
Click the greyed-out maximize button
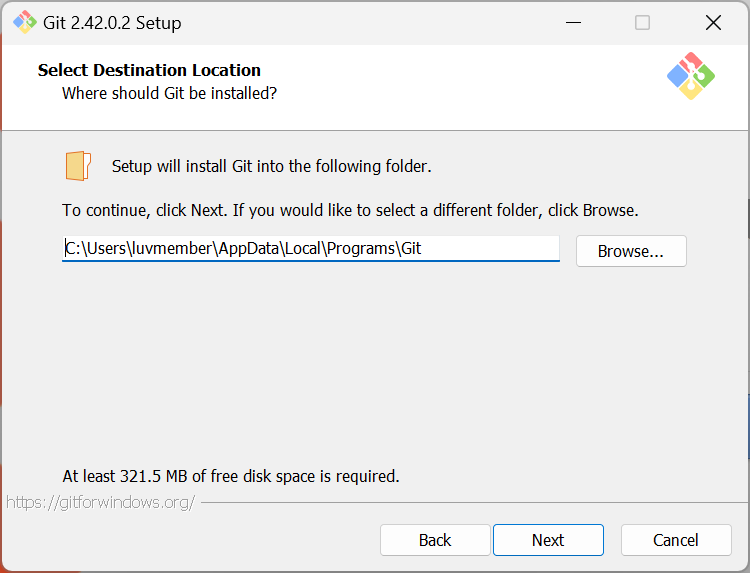click(x=642, y=22)
